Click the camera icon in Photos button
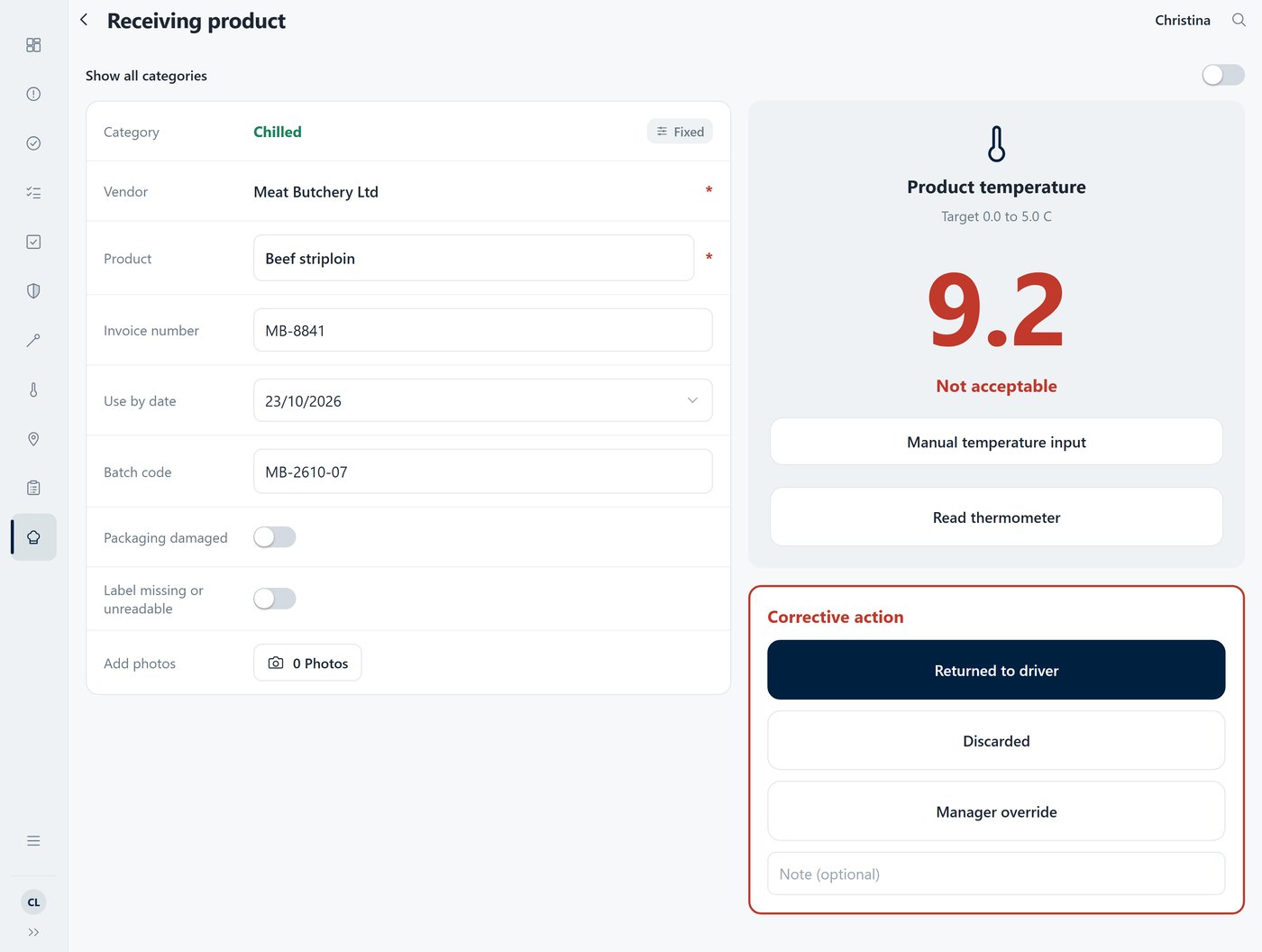The width and height of the screenshot is (1262, 952). tap(276, 663)
